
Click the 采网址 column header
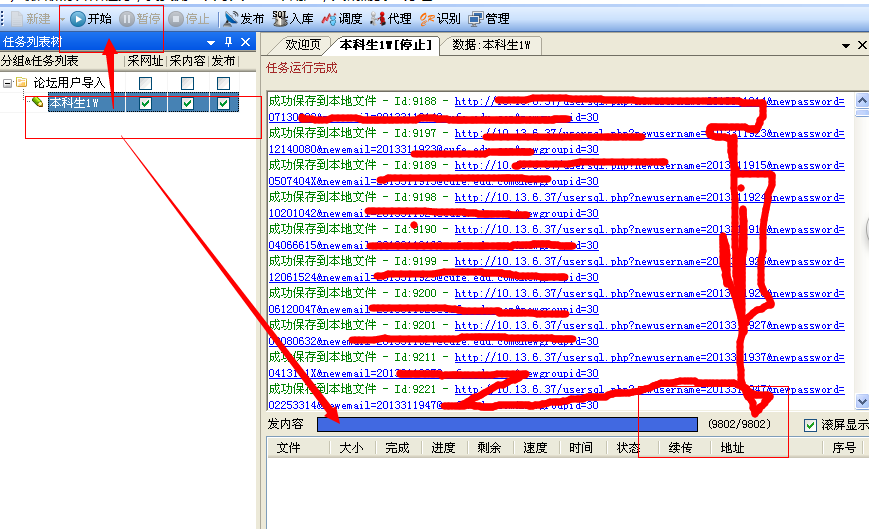(145, 61)
